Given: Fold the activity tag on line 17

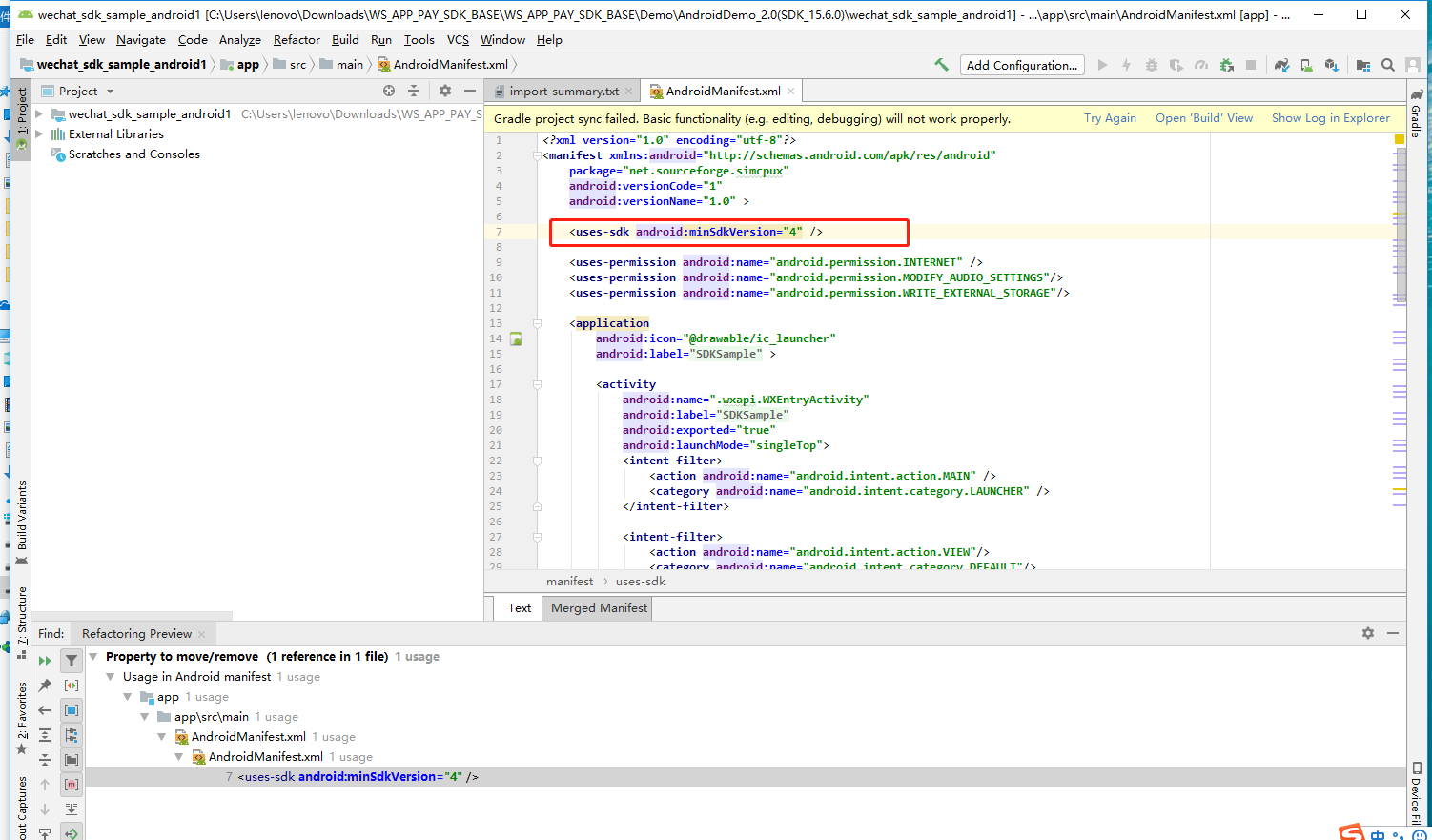Looking at the screenshot, I should click(537, 384).
